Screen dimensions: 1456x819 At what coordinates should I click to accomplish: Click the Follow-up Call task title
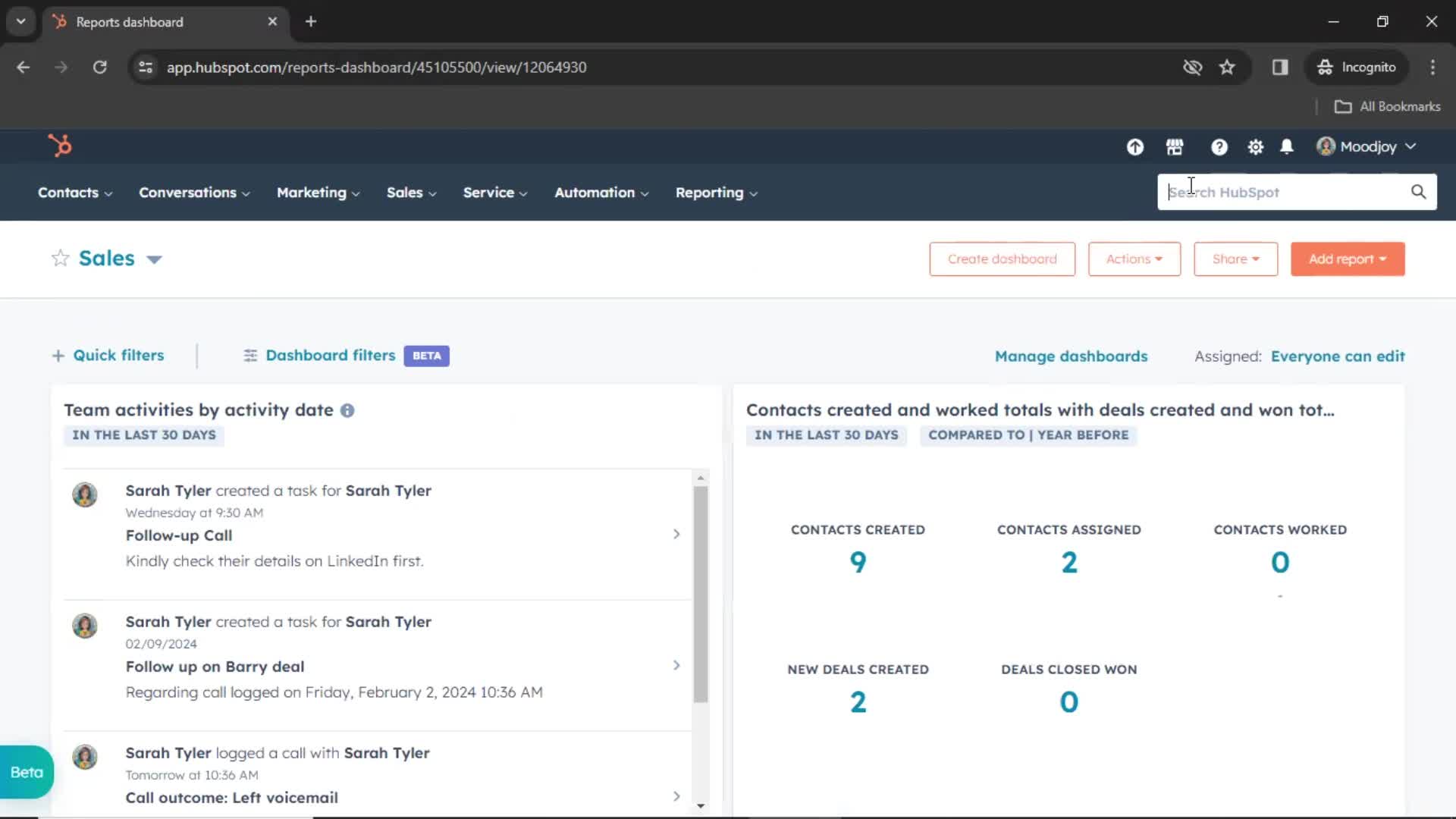(x=179, y=535)
